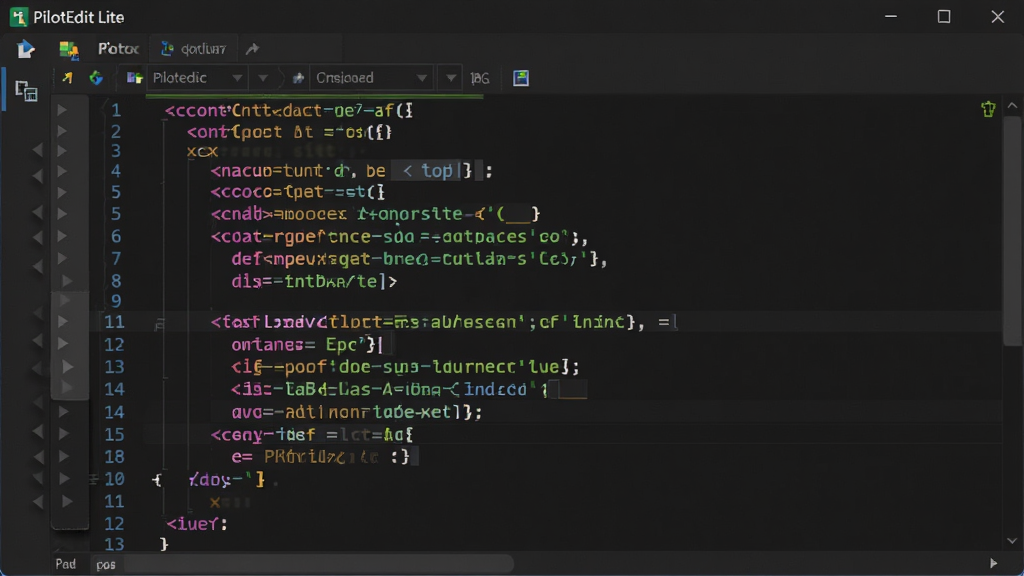Toggle the right-pointing fold arrow on line 7
The image size is (1024, 576).
tap(63, 259)
